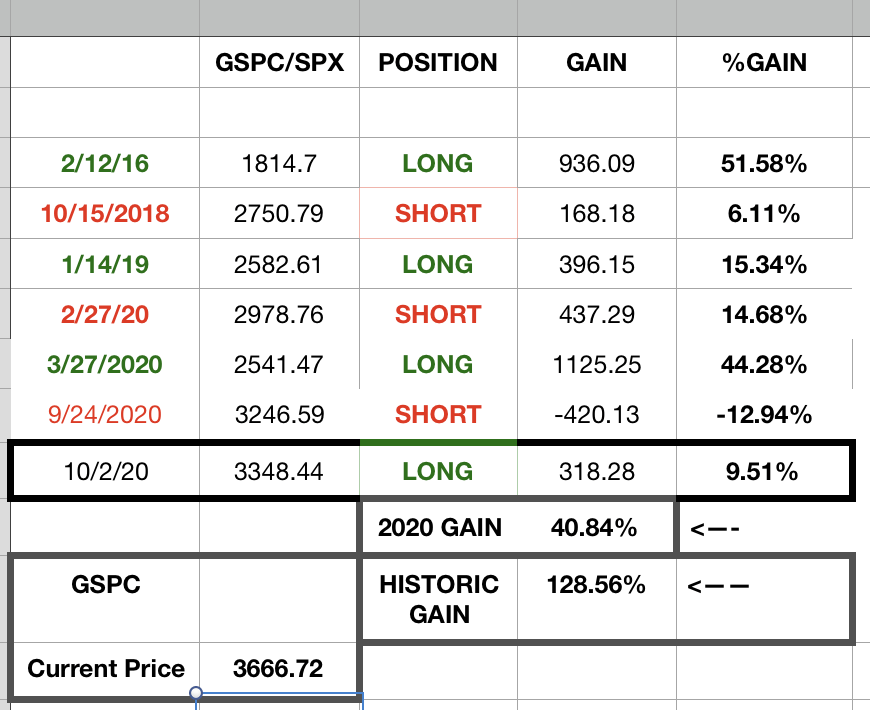The height and width of the screenshot is (710, 870).
Task: Click the gain value 1125.25
Action: coord(596,365)
